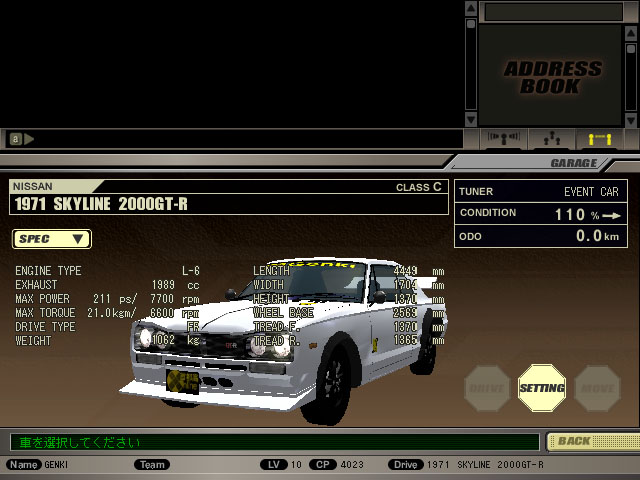Click the HEIGHT '1370 mm' row

[349, 299]
